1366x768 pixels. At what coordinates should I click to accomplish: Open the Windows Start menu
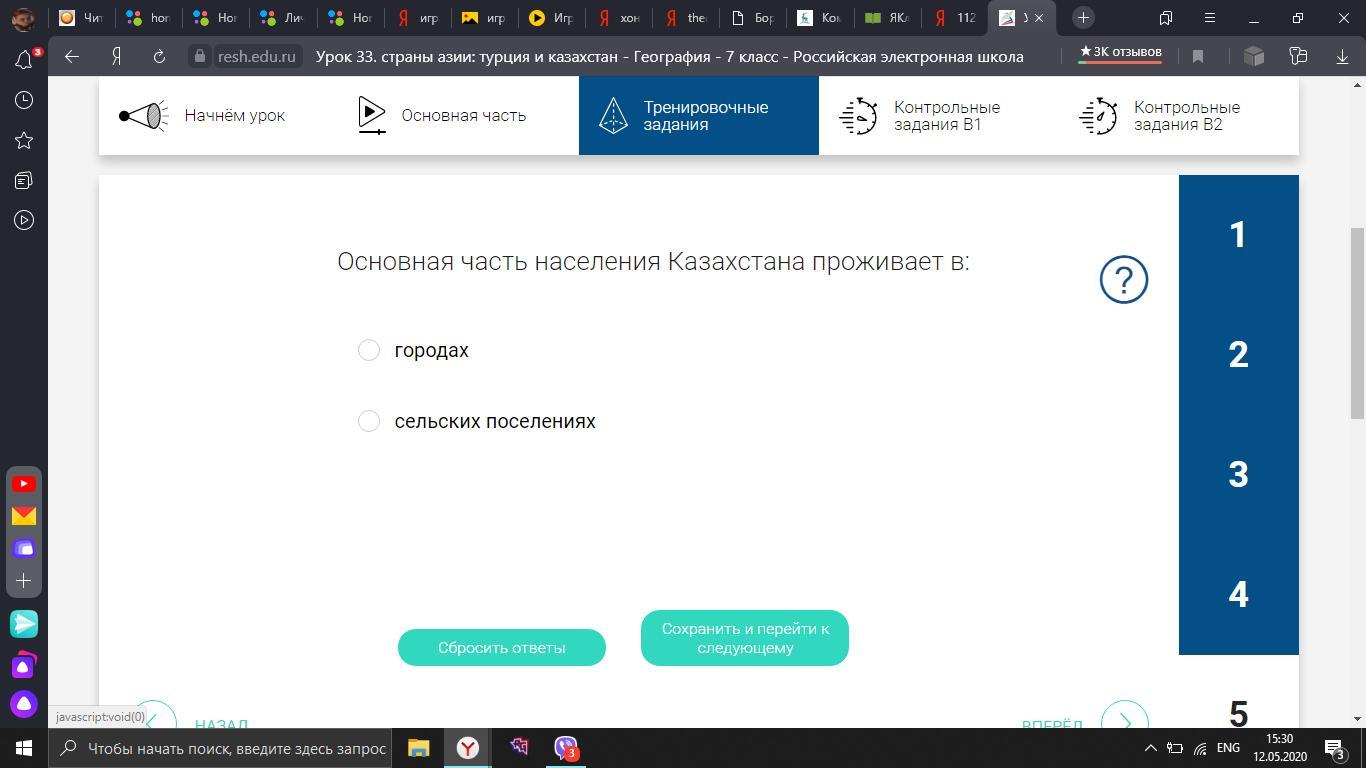click(24, 748)
